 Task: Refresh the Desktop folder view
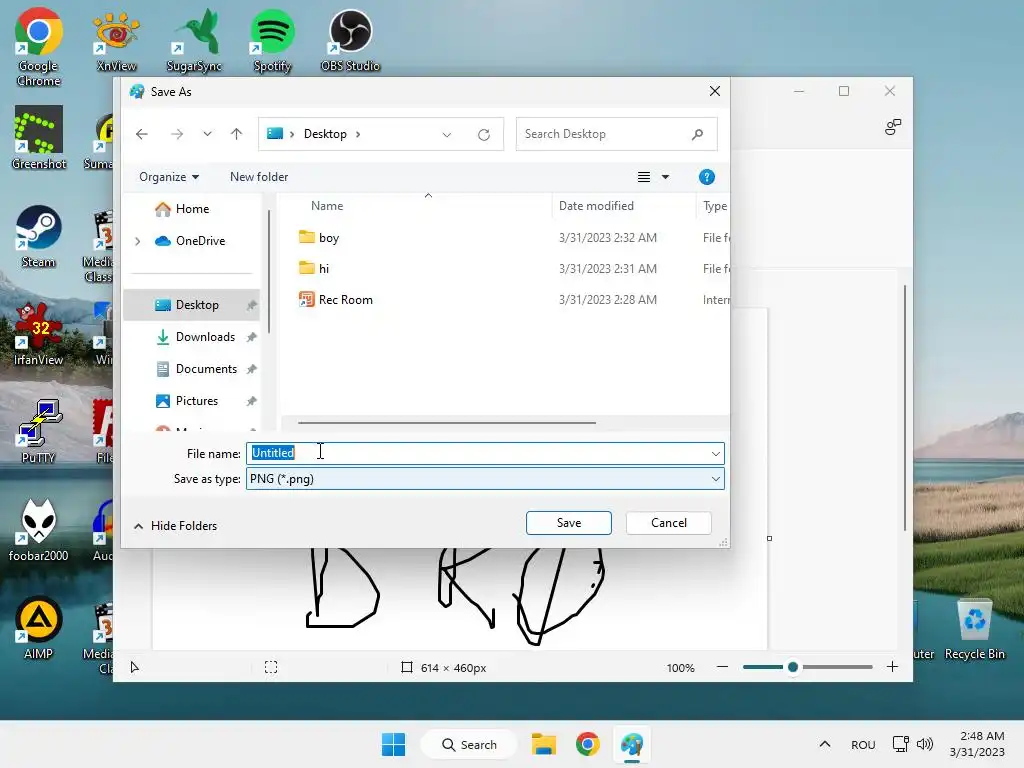484,135
